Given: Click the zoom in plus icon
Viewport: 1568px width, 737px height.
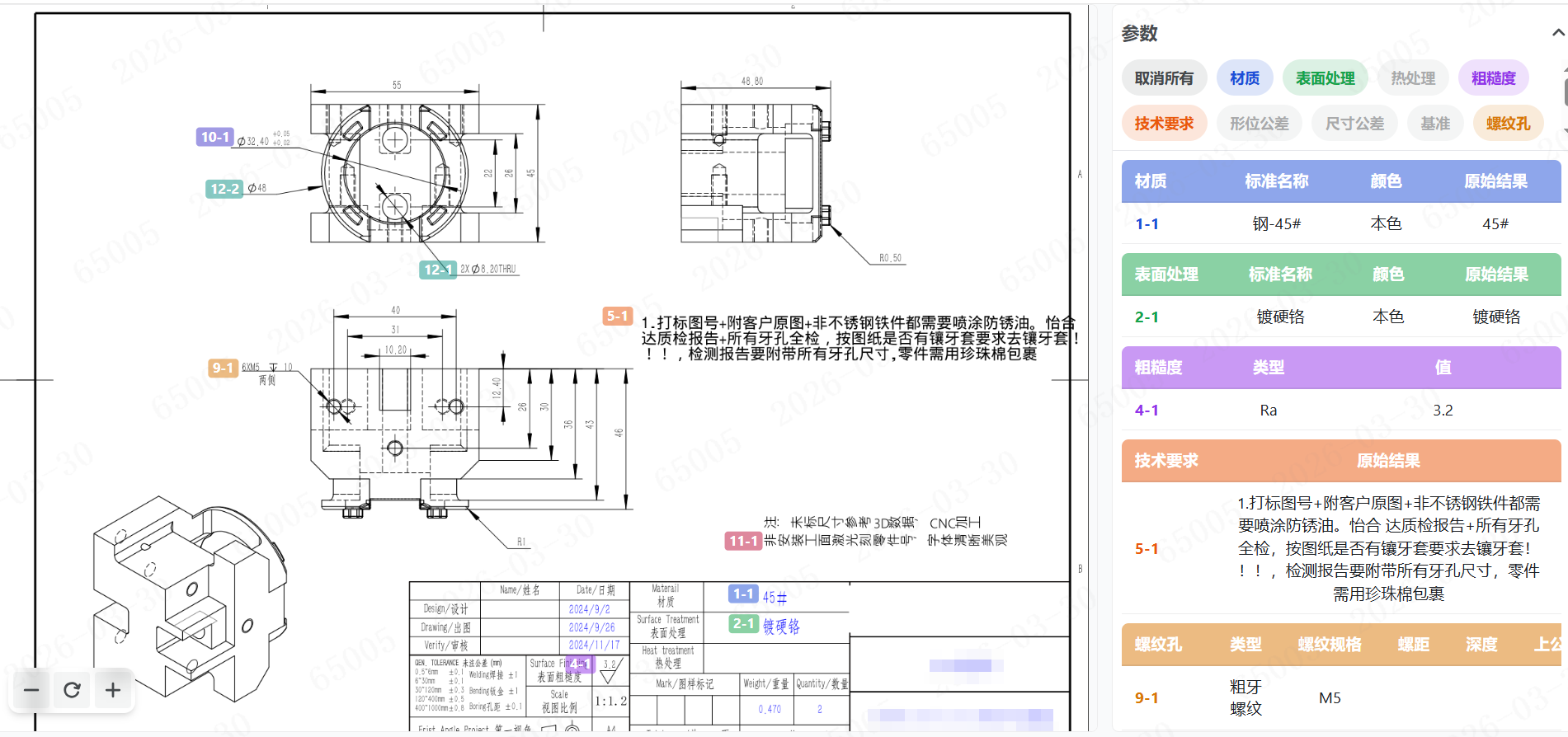Looking at the screenshot, I should (x=113, y=690).
